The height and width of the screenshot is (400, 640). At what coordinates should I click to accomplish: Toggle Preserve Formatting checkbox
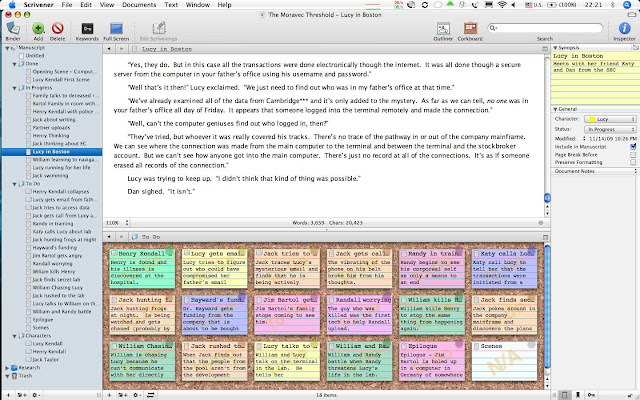pos(633,162)
